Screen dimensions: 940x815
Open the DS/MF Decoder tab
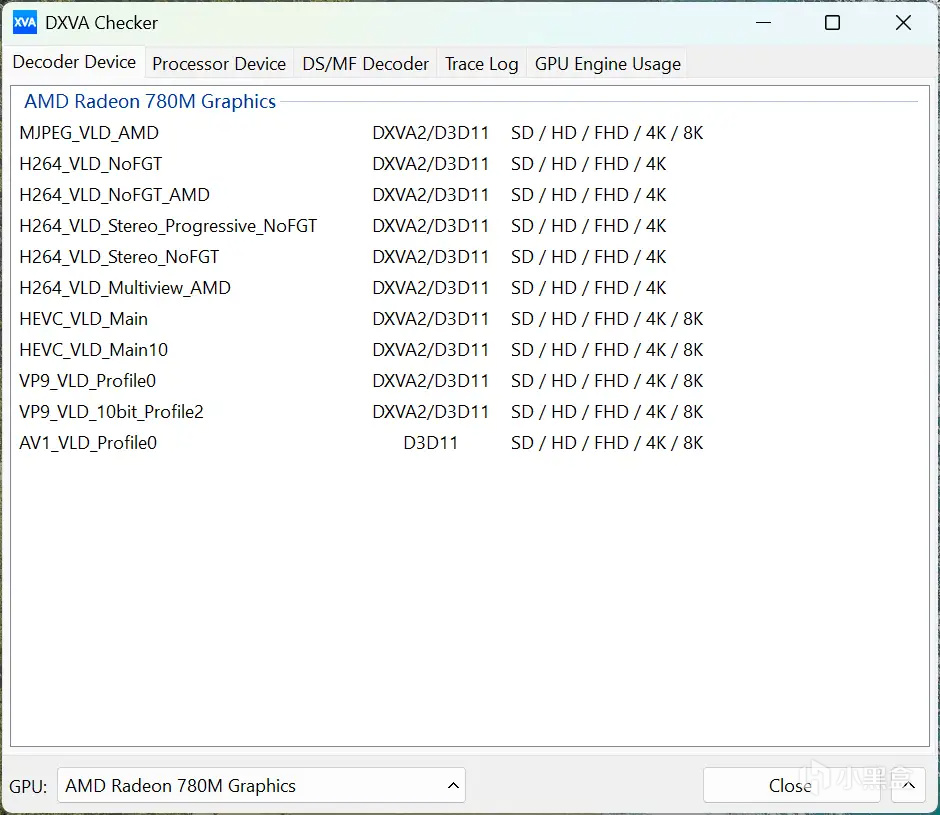(366, 64)
